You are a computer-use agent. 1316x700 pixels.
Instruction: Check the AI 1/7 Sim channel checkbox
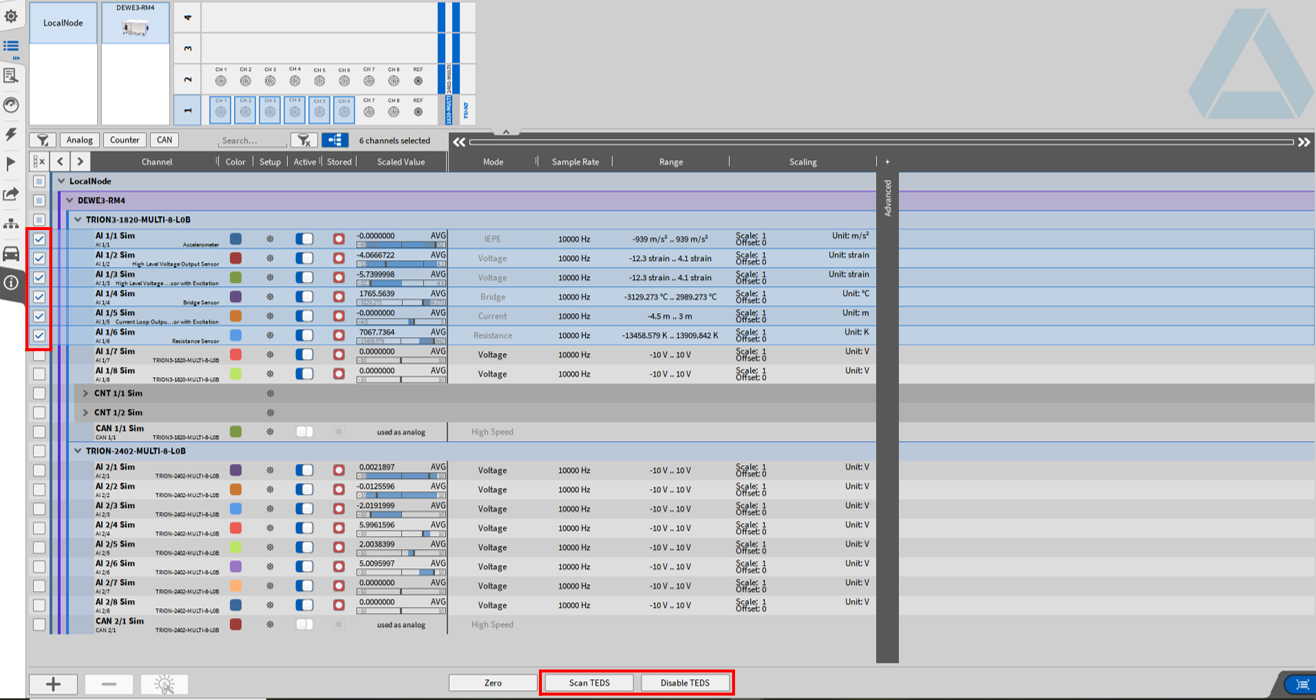coord(39,355)
